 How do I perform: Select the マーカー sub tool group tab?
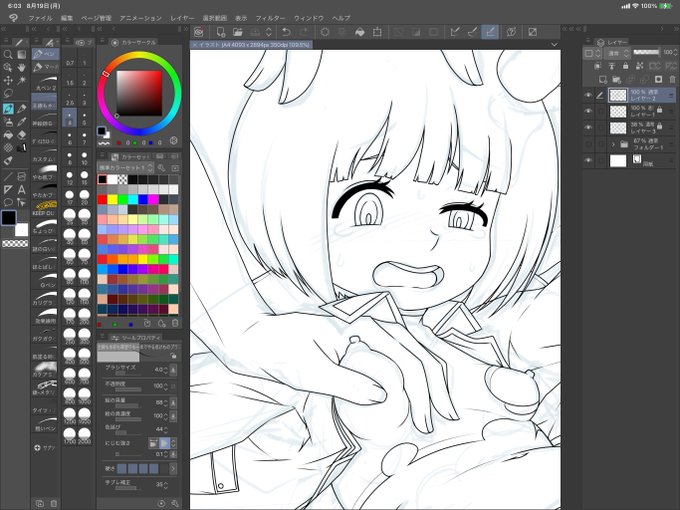[x=45, y=67]
